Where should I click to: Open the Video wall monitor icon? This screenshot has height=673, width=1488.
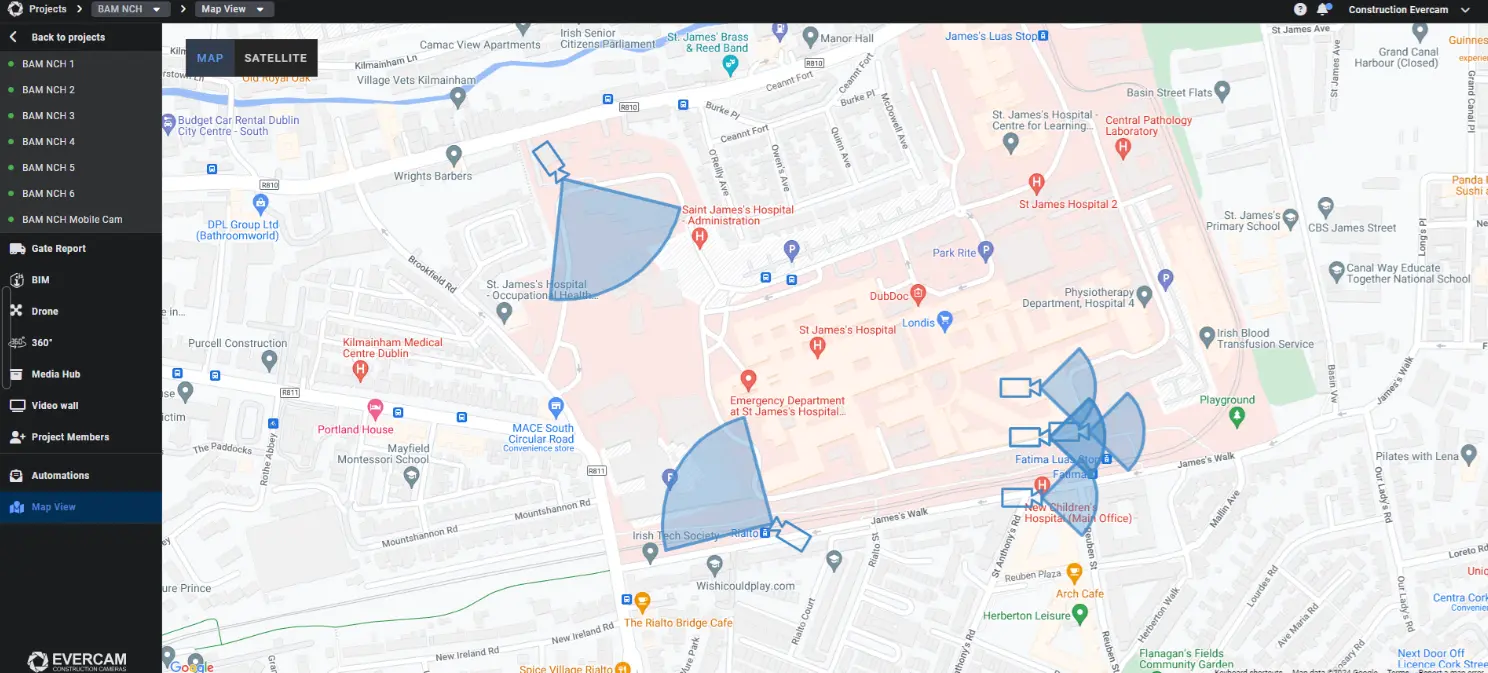click(x=16, y=405)
